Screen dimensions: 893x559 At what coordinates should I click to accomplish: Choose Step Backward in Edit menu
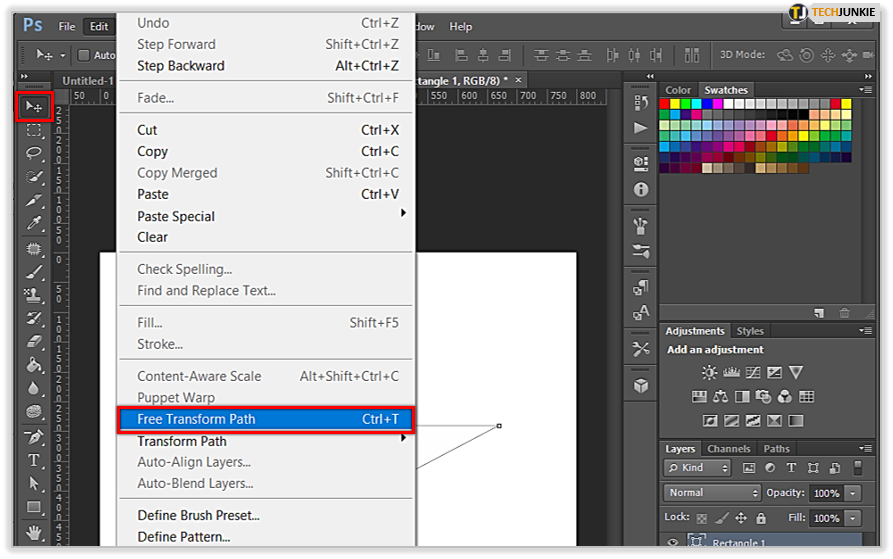tap(266, 66)
